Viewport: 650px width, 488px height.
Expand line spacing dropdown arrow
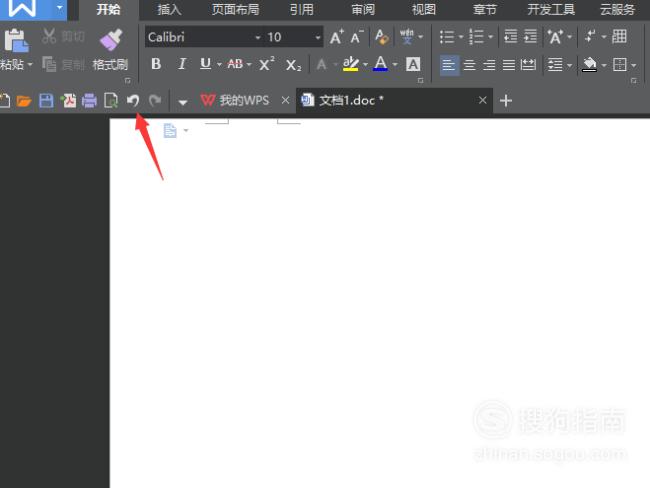(x=570, y=65)
